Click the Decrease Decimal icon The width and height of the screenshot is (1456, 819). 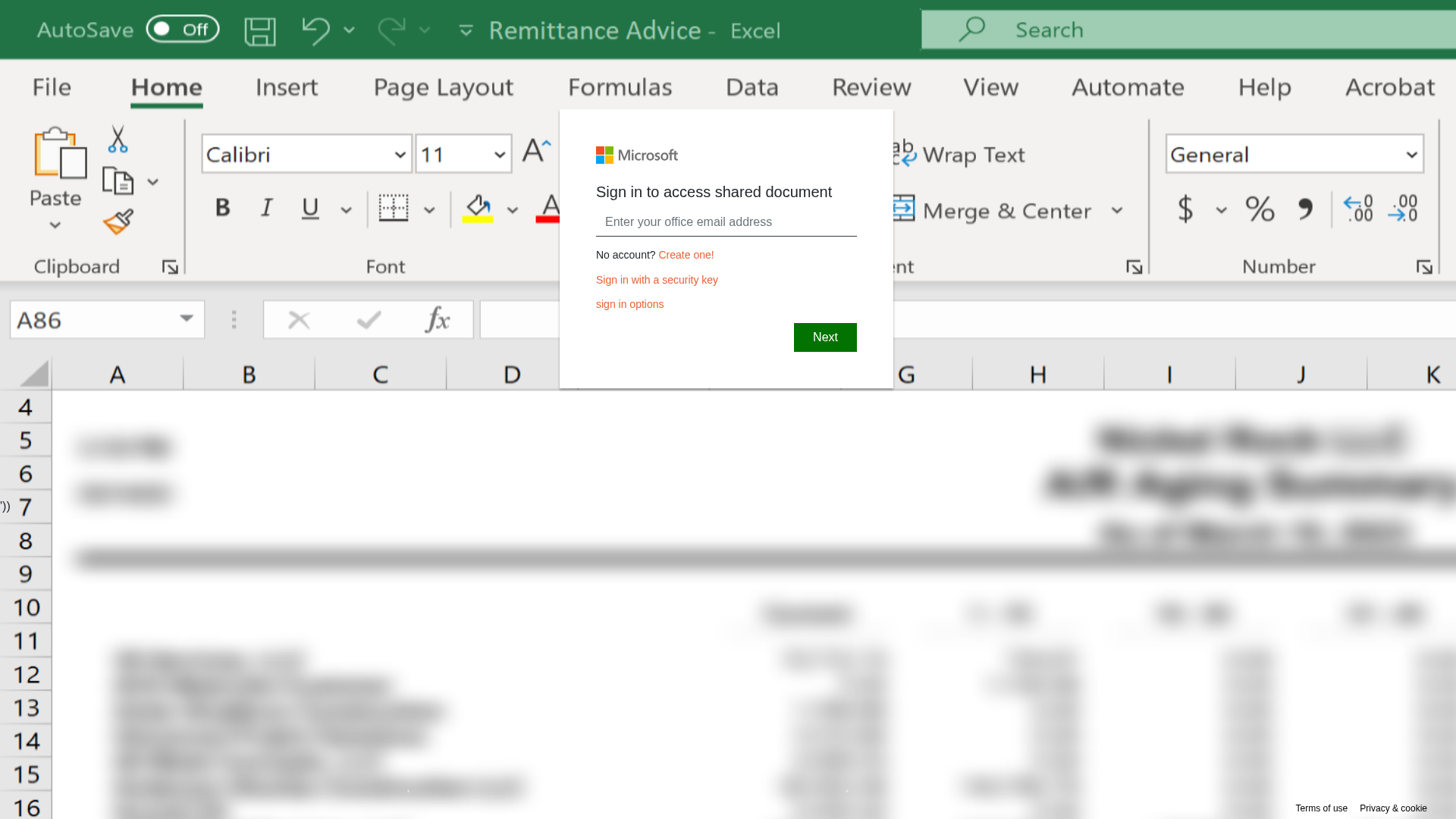(1403, 209)
